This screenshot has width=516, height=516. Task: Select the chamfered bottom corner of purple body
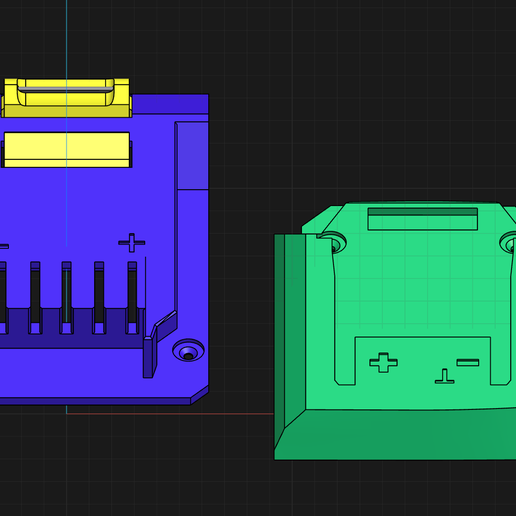[x=199, y=395]
